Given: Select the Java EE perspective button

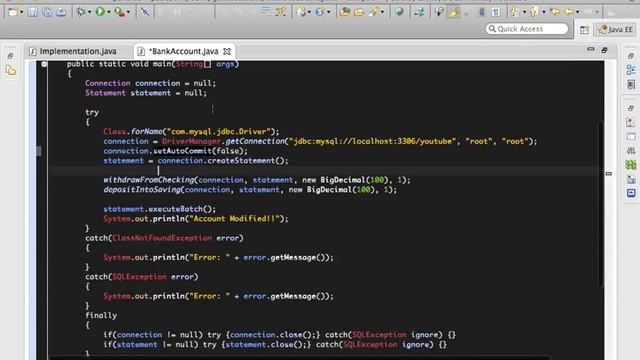Looking at the screenshot, I should pyautogui.click(x=616, y=29).
